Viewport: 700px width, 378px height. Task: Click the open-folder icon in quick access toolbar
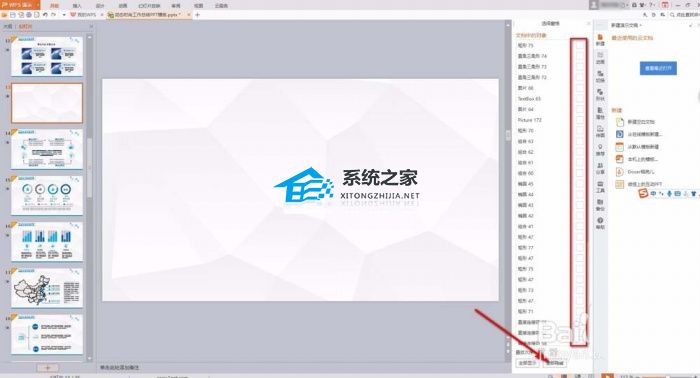pyautogui.click(x=4, y=15)
